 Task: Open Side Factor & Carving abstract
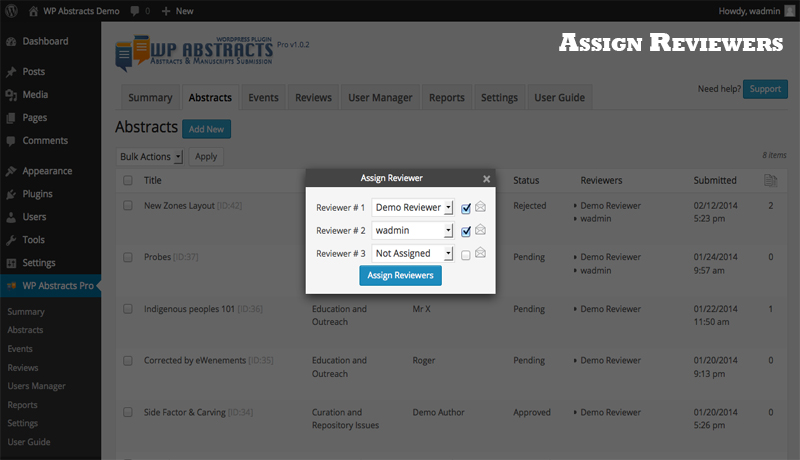(x=185, y=412)
